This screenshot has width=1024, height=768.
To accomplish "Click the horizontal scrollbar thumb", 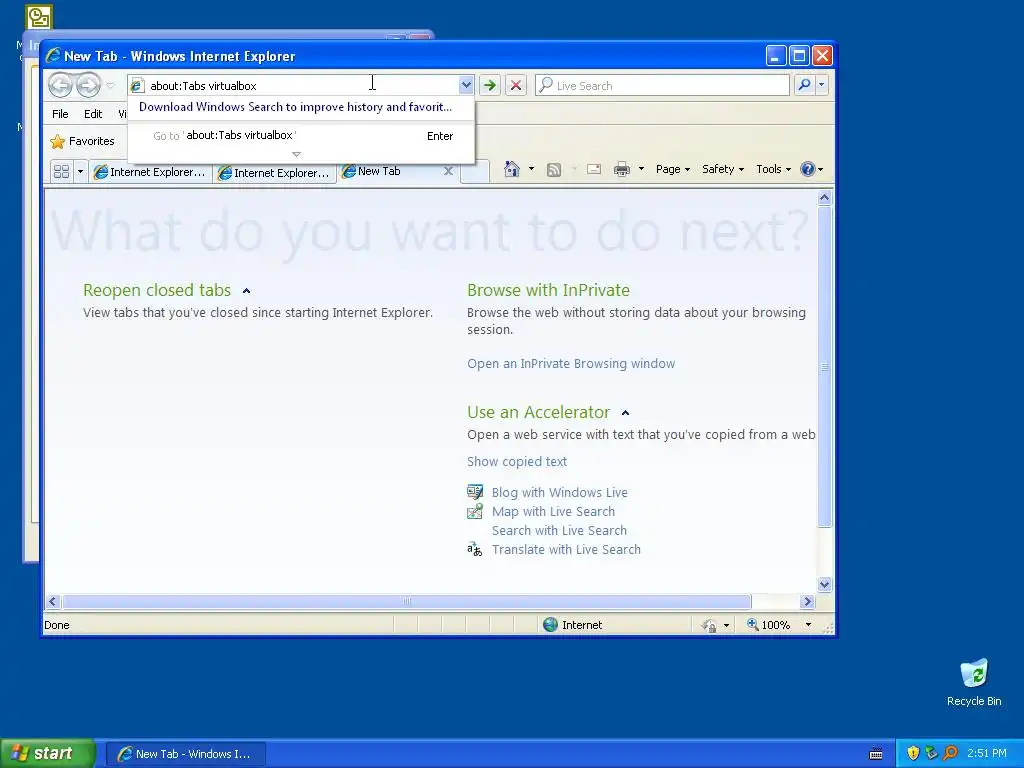I will click(x=407, y=601).
